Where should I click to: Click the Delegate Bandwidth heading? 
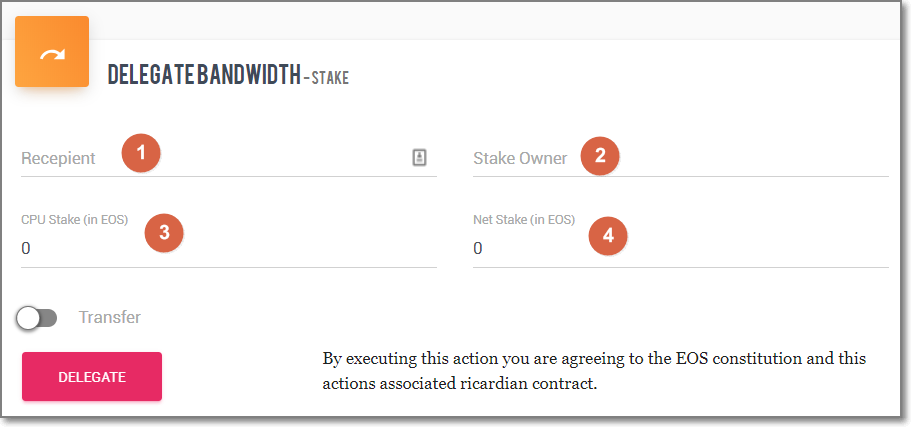coord(203,75)
